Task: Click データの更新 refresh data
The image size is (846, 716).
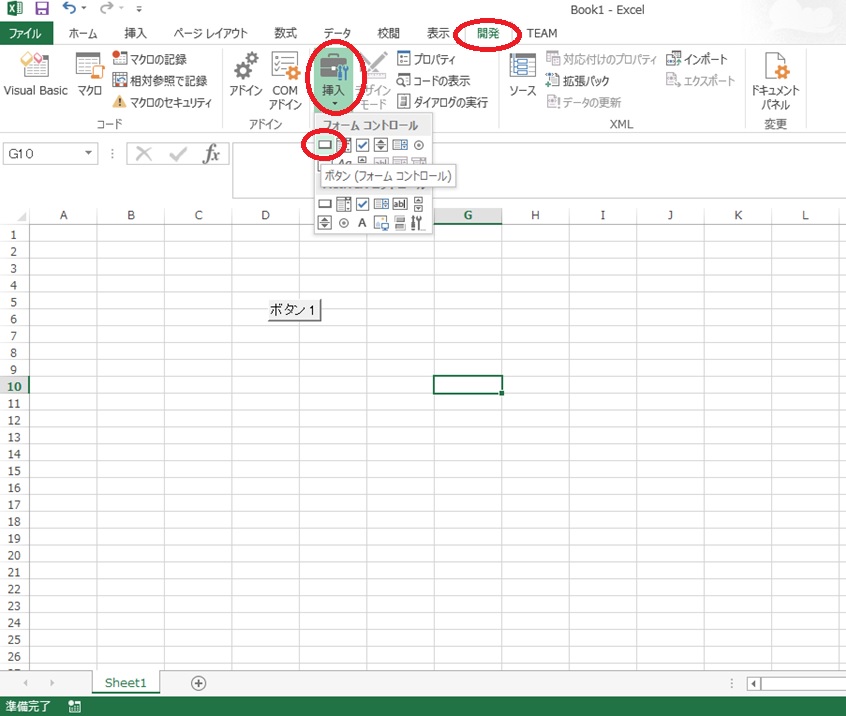Action: coord(583,102)
